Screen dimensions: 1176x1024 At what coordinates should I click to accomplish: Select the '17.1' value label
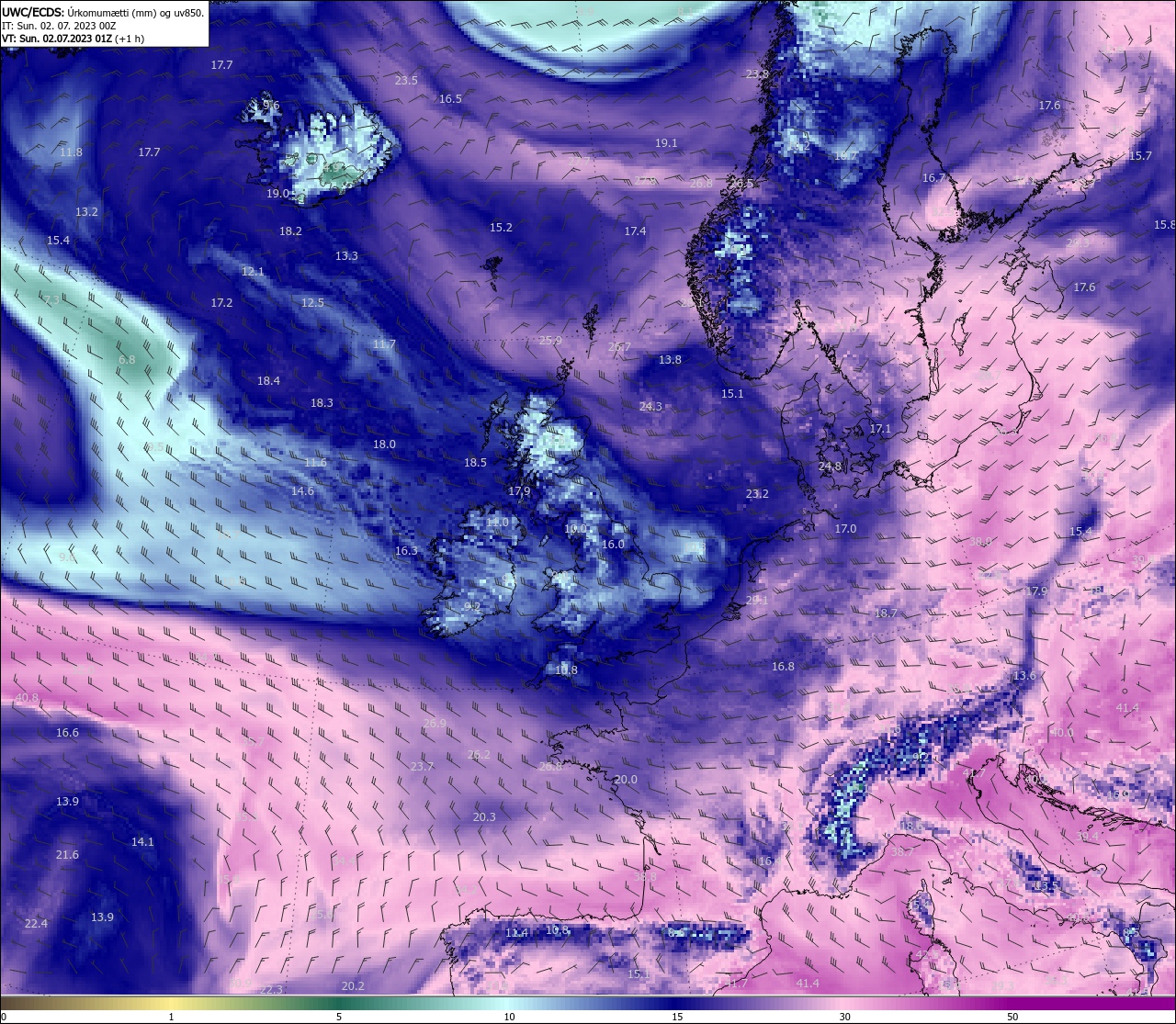point(880,429)
